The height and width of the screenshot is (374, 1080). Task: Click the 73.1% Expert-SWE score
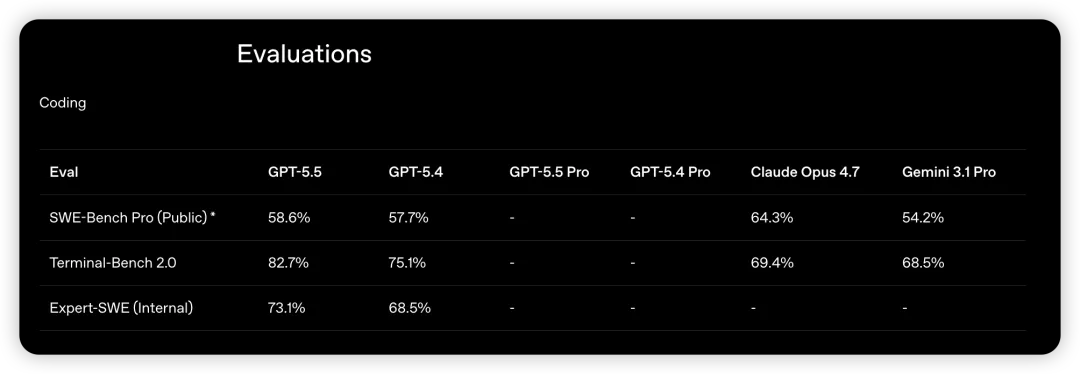tap(286, 308)
